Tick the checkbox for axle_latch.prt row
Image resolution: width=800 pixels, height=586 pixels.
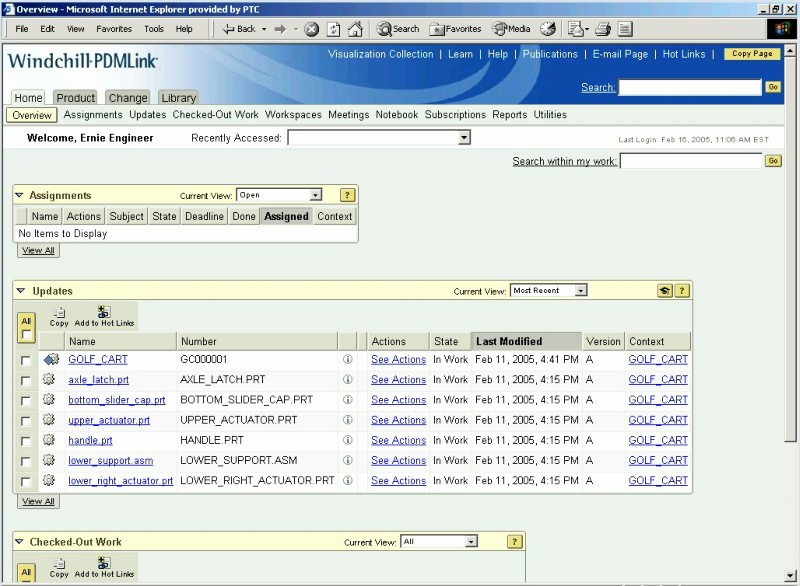point(26,380)
